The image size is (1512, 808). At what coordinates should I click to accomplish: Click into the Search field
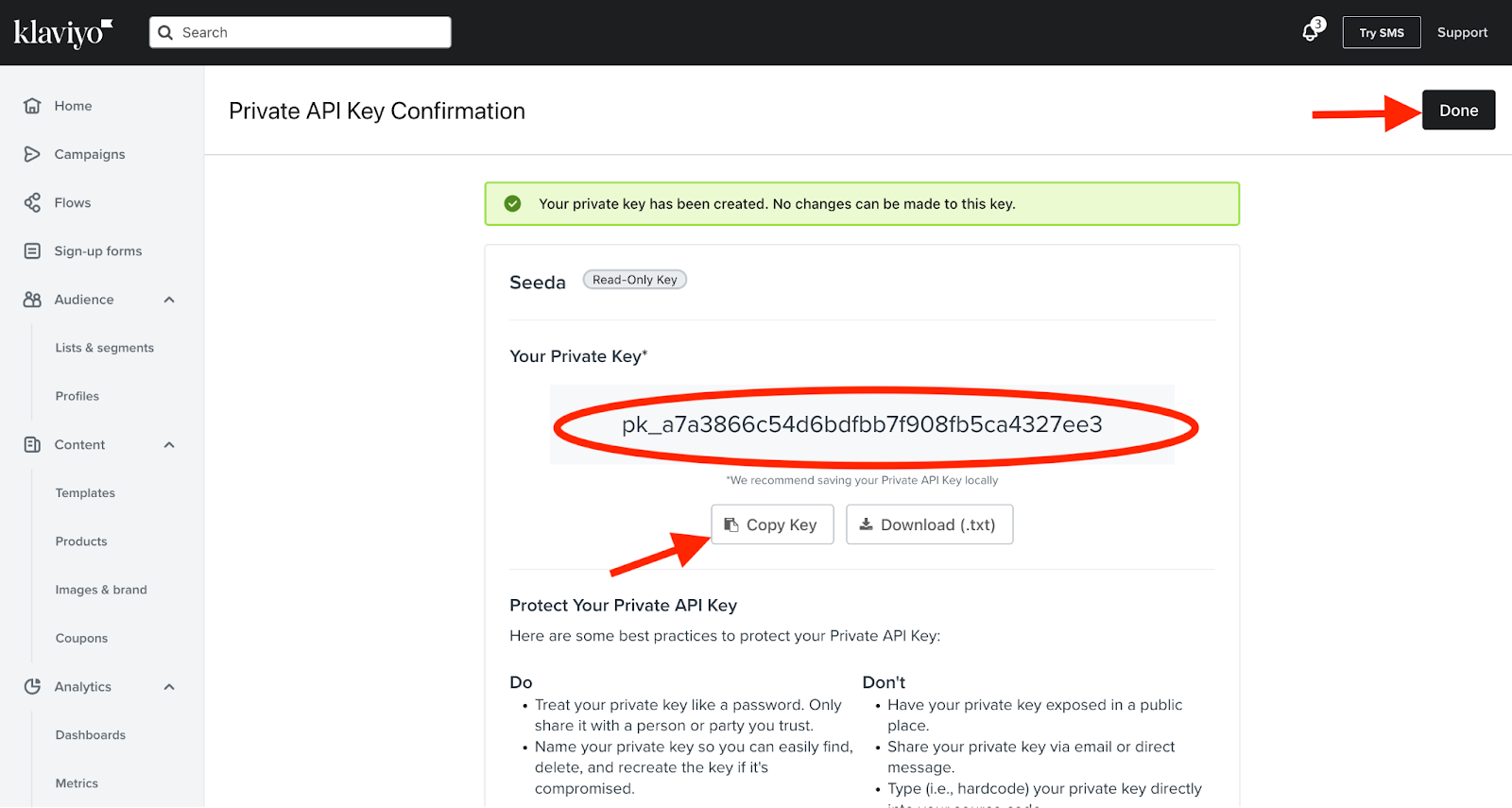[x=300, y=32]
